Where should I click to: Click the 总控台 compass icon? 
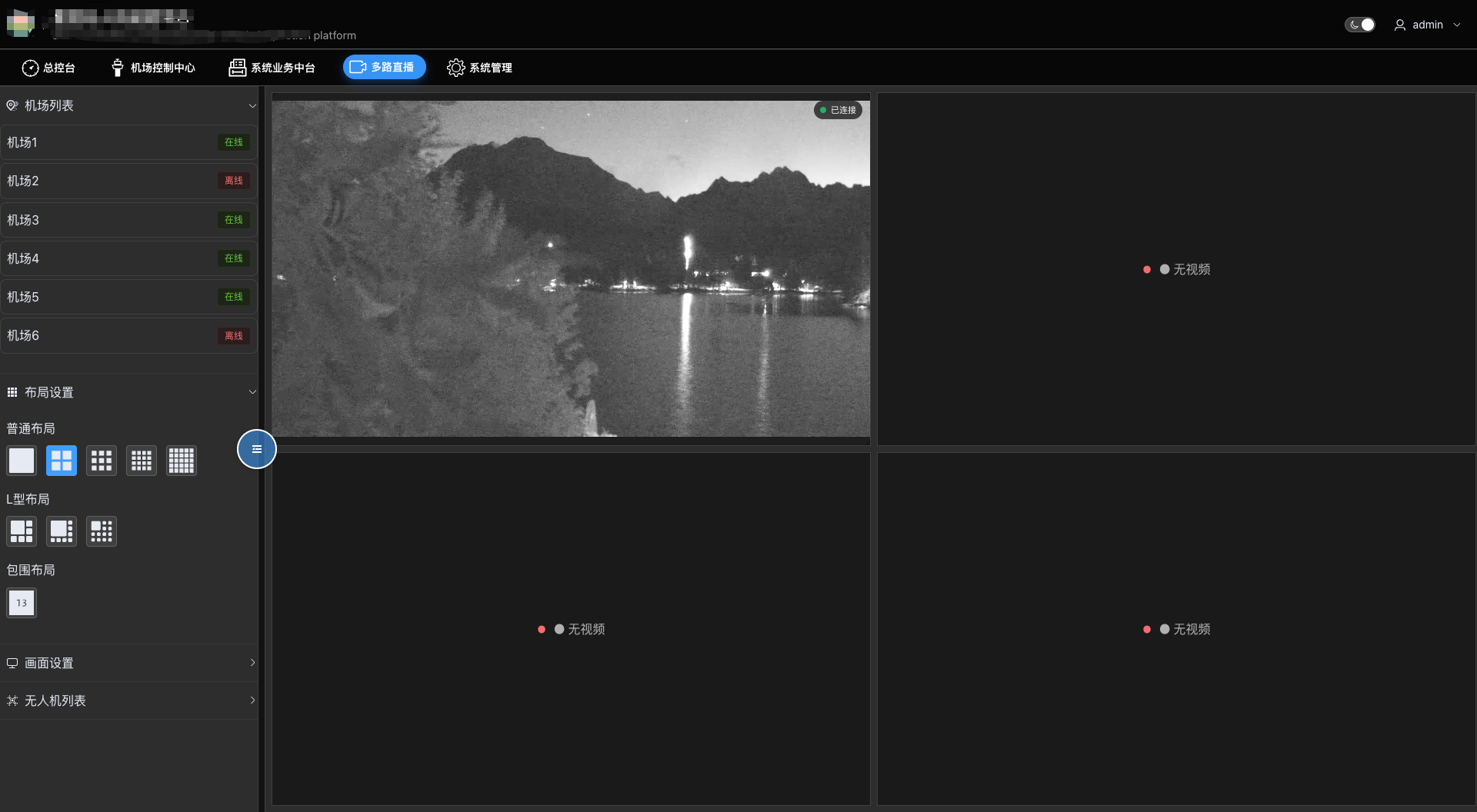pyautogui.click(x=30, y=68)
